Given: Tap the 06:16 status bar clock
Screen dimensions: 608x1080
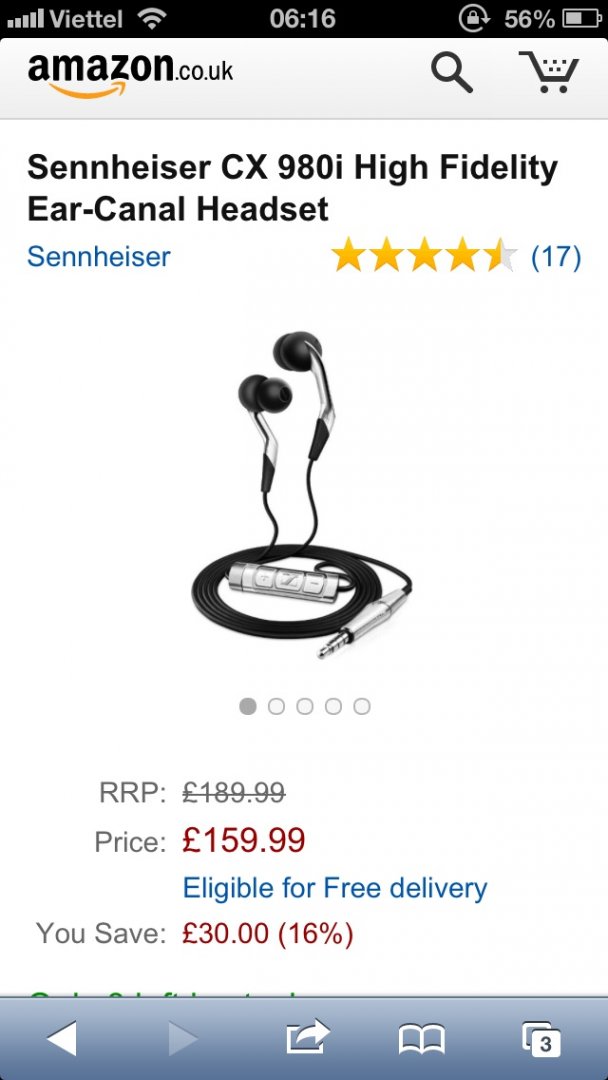Looking at the screenshot, I should click(x=303, y=19).
